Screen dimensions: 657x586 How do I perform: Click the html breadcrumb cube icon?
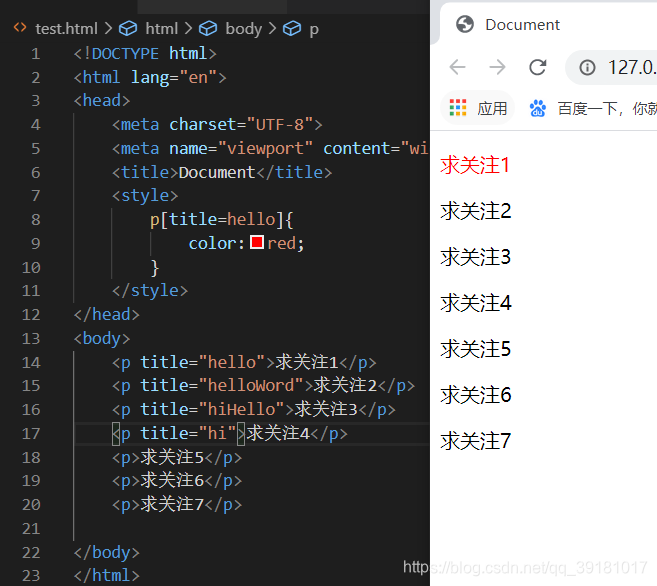coord(128,28)
